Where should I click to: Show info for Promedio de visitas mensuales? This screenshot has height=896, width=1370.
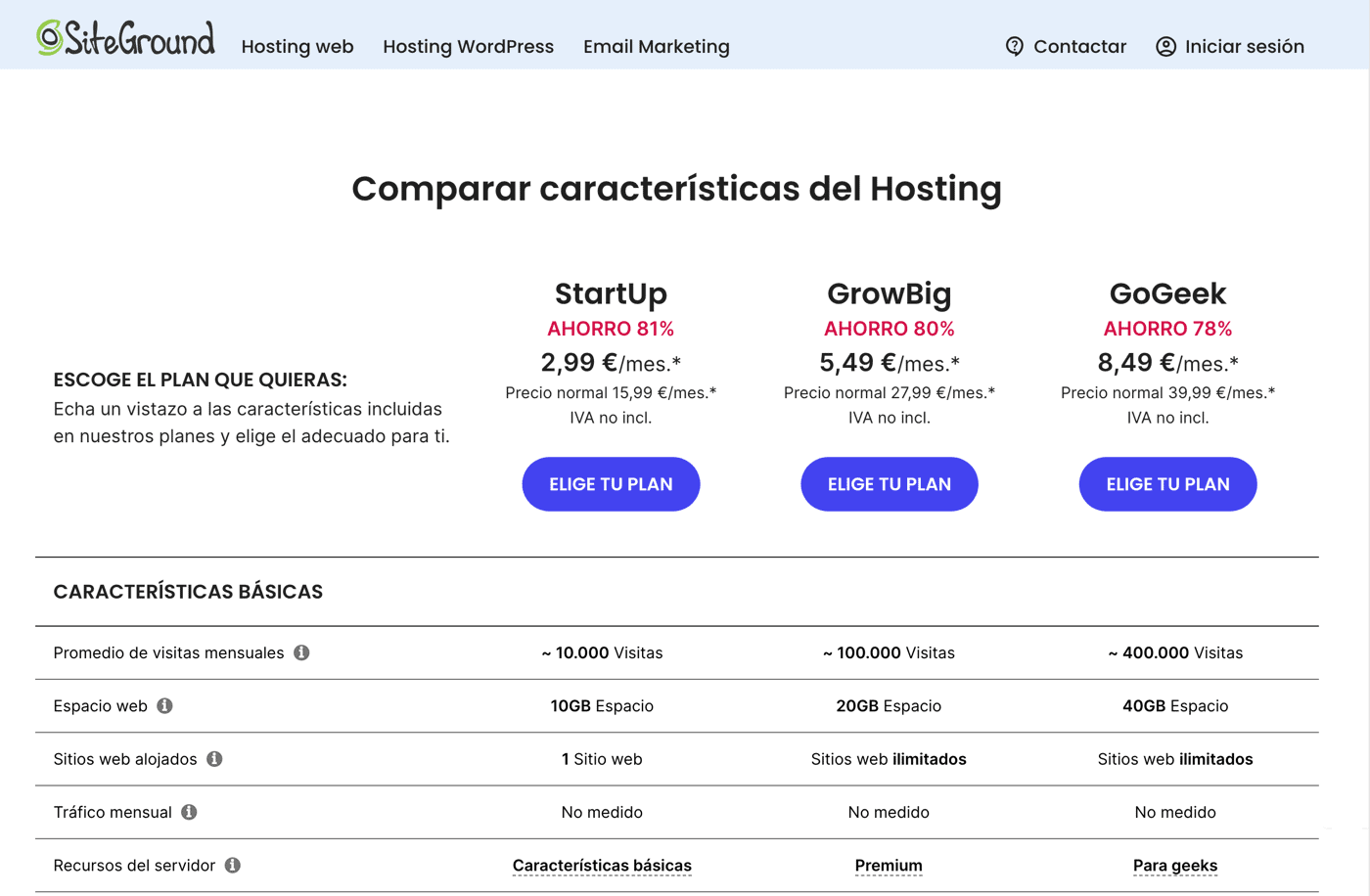pos(301,652)
